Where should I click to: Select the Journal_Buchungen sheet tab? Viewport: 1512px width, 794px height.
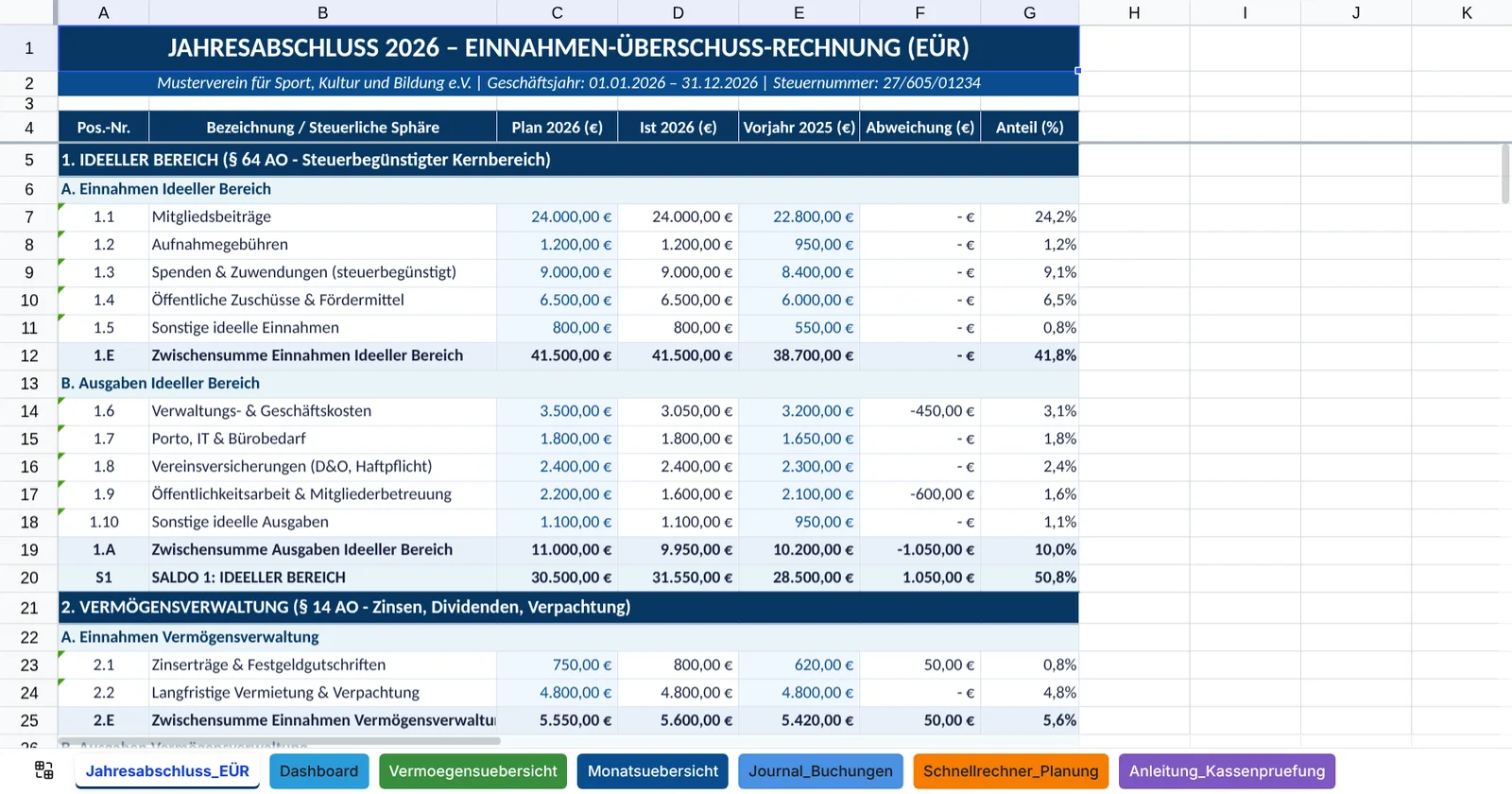(x=820, y=771)
